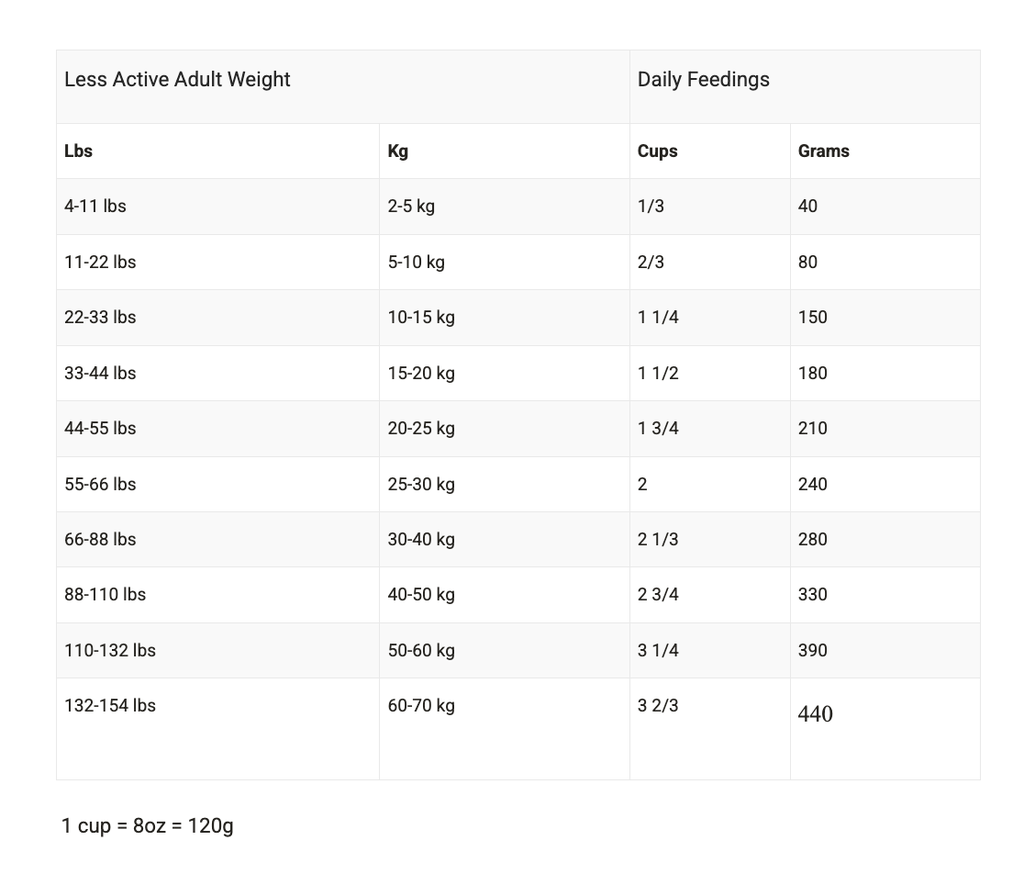Select the '3 2/3' cups cell

click(x=658, y=705)
